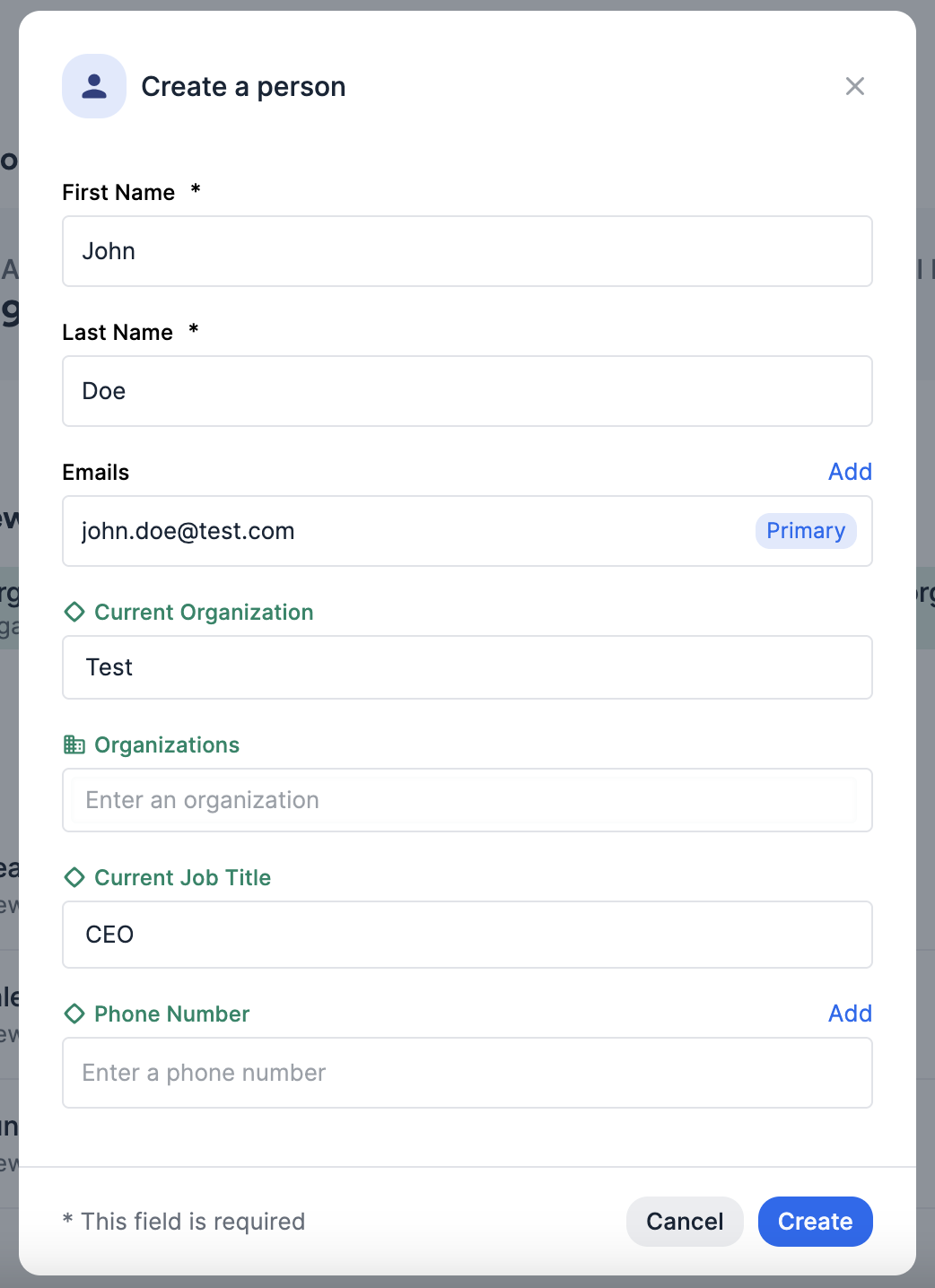Cancel creating the person
This screenshot has width=935, height=1288.
click(x=685, y=1222)
